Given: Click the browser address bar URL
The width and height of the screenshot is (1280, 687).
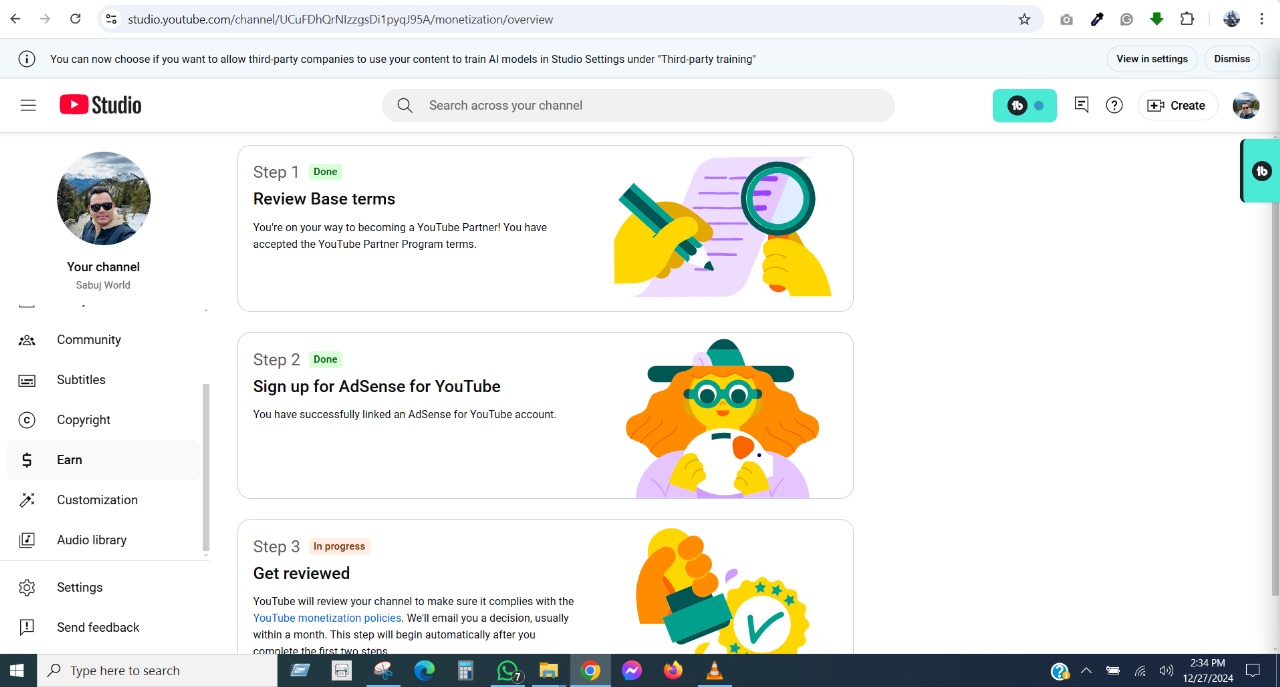Looking at the screenshot, I should click(x=340, y=19).
